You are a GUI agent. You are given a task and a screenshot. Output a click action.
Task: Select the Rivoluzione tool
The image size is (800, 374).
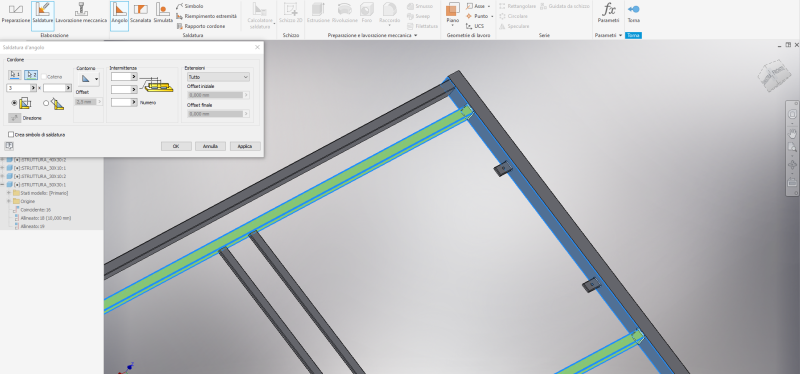tap(344, 14)
